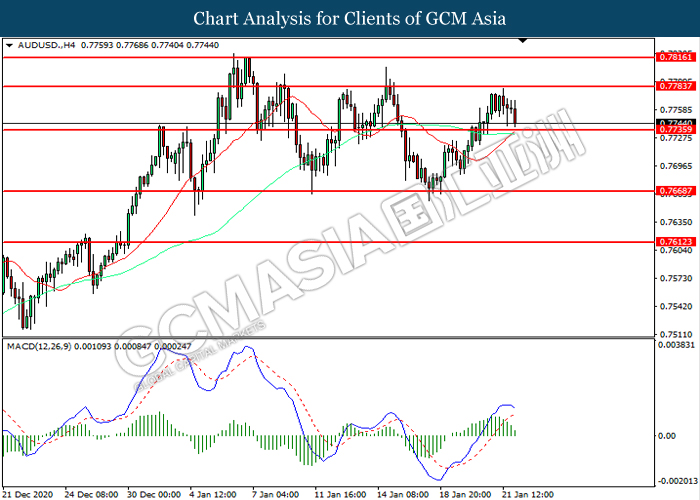Image resolution: width=700 pixels, height=500 pixels.
Task: Click the 0.003831 MACD scale value
Action: point(676,345)
